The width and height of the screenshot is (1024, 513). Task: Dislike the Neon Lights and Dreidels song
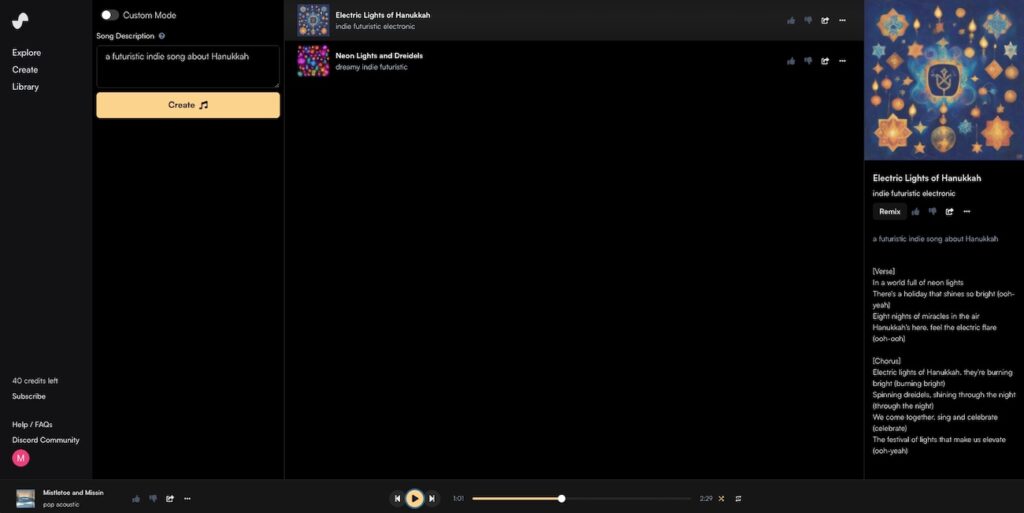808,61
